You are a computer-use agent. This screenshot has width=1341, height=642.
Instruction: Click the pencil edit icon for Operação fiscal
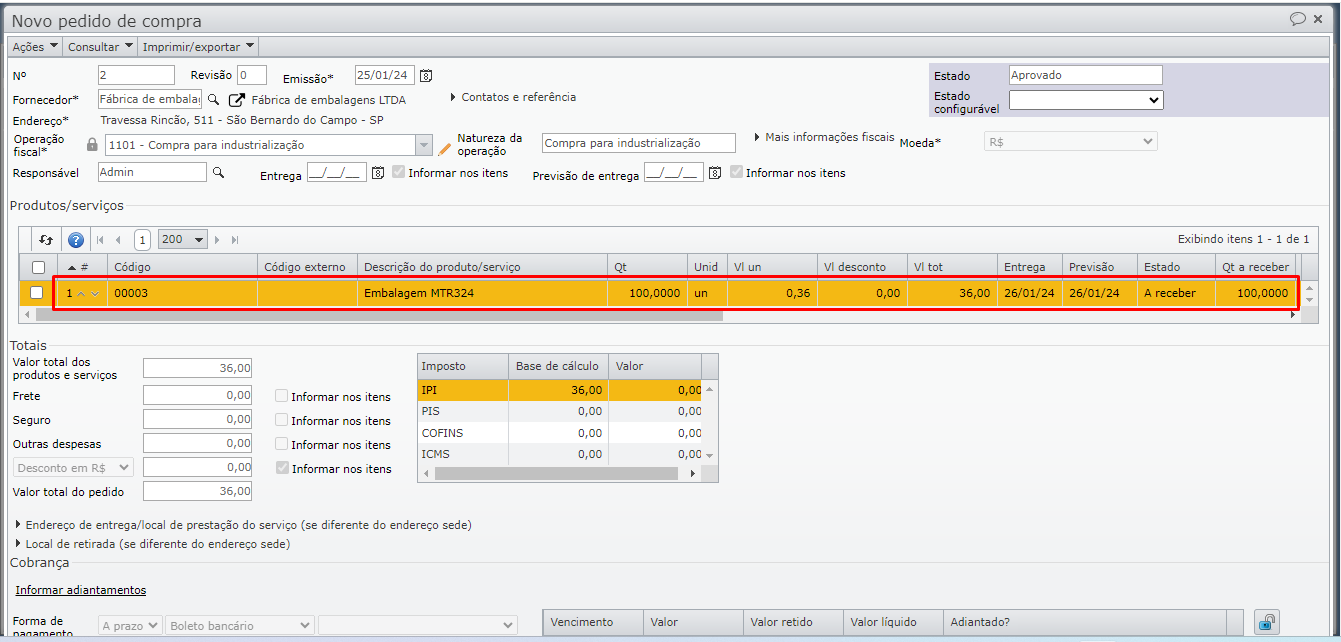click(445, 148)
